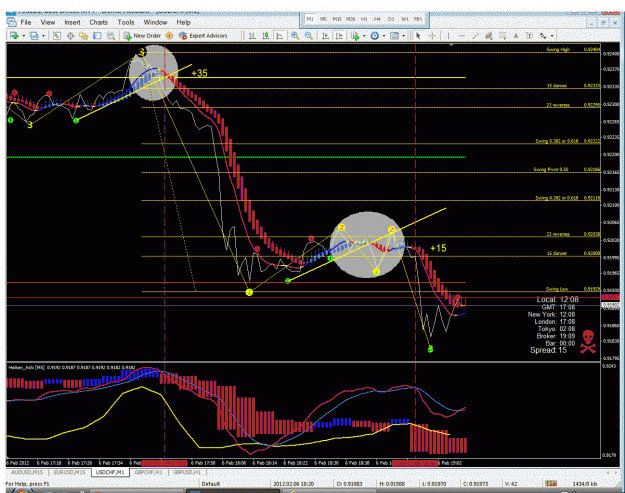Open the Strategy Tester icon

coord(111,36)
